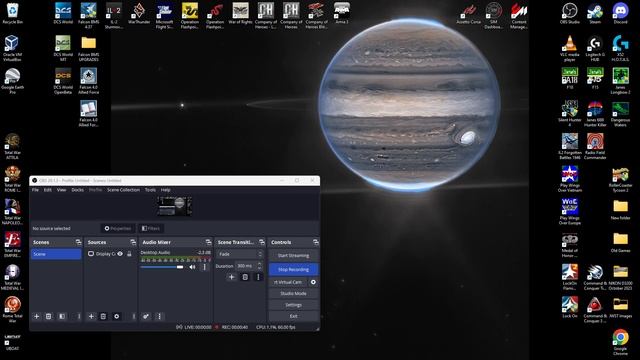Image resolution: width=640 pixels, height=360 pixels.
Task: Select War of Rights shortcut
Action: point(240,13)
